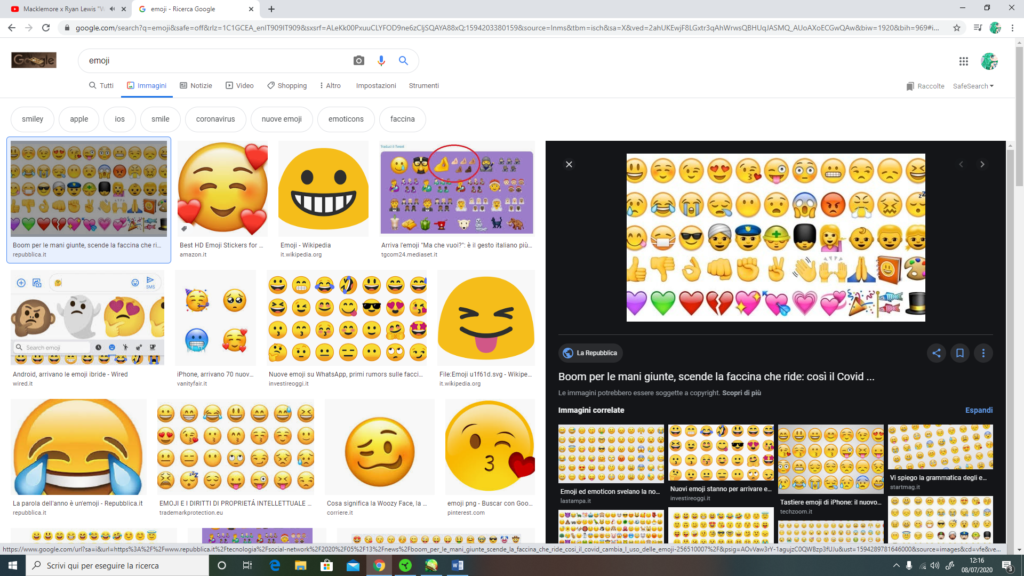Expand the Altro menu

point(330,86)
